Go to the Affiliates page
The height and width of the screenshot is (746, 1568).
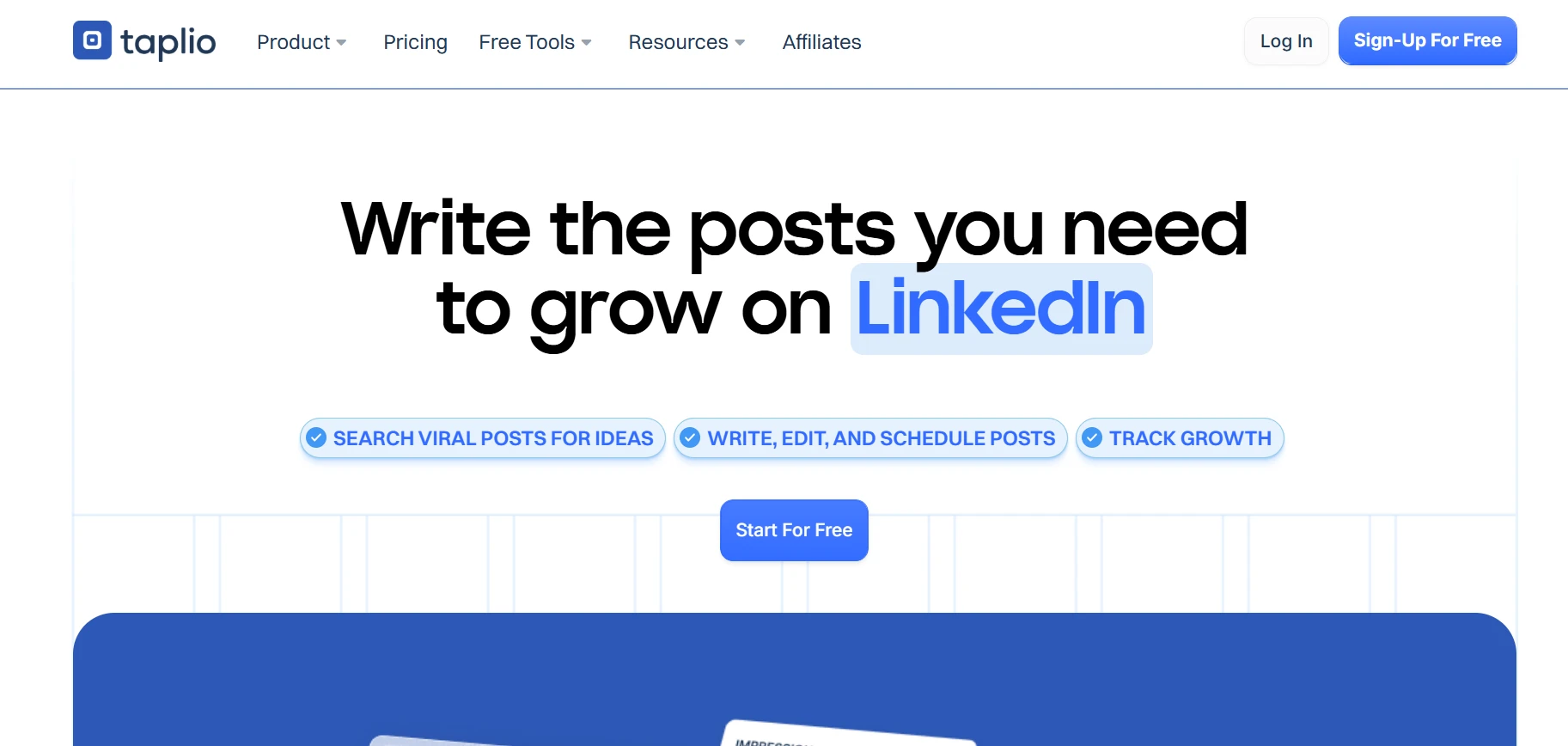[821, 42]
